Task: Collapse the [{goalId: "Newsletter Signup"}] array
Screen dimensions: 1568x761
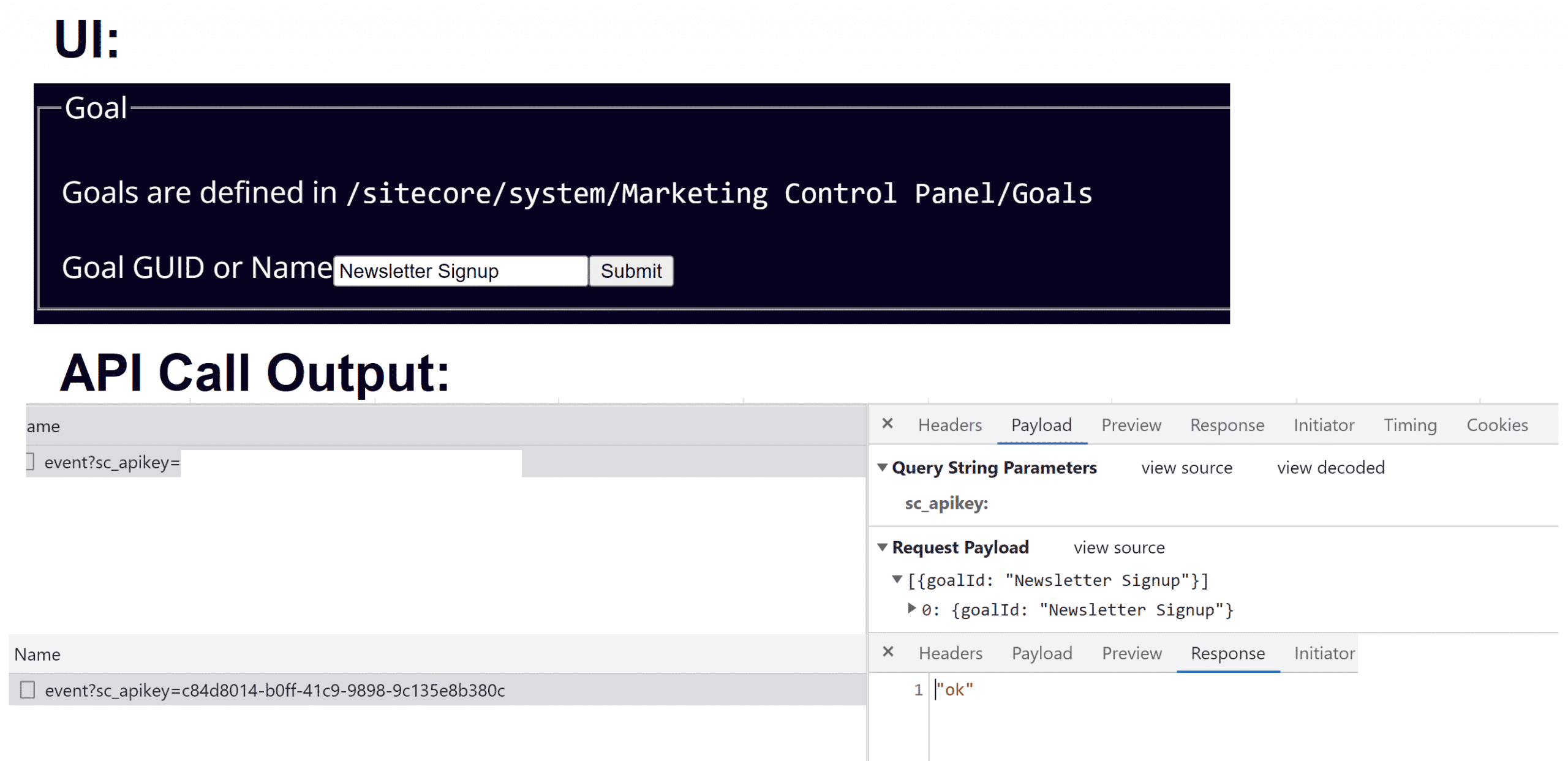Action: (x=897, y=579)
